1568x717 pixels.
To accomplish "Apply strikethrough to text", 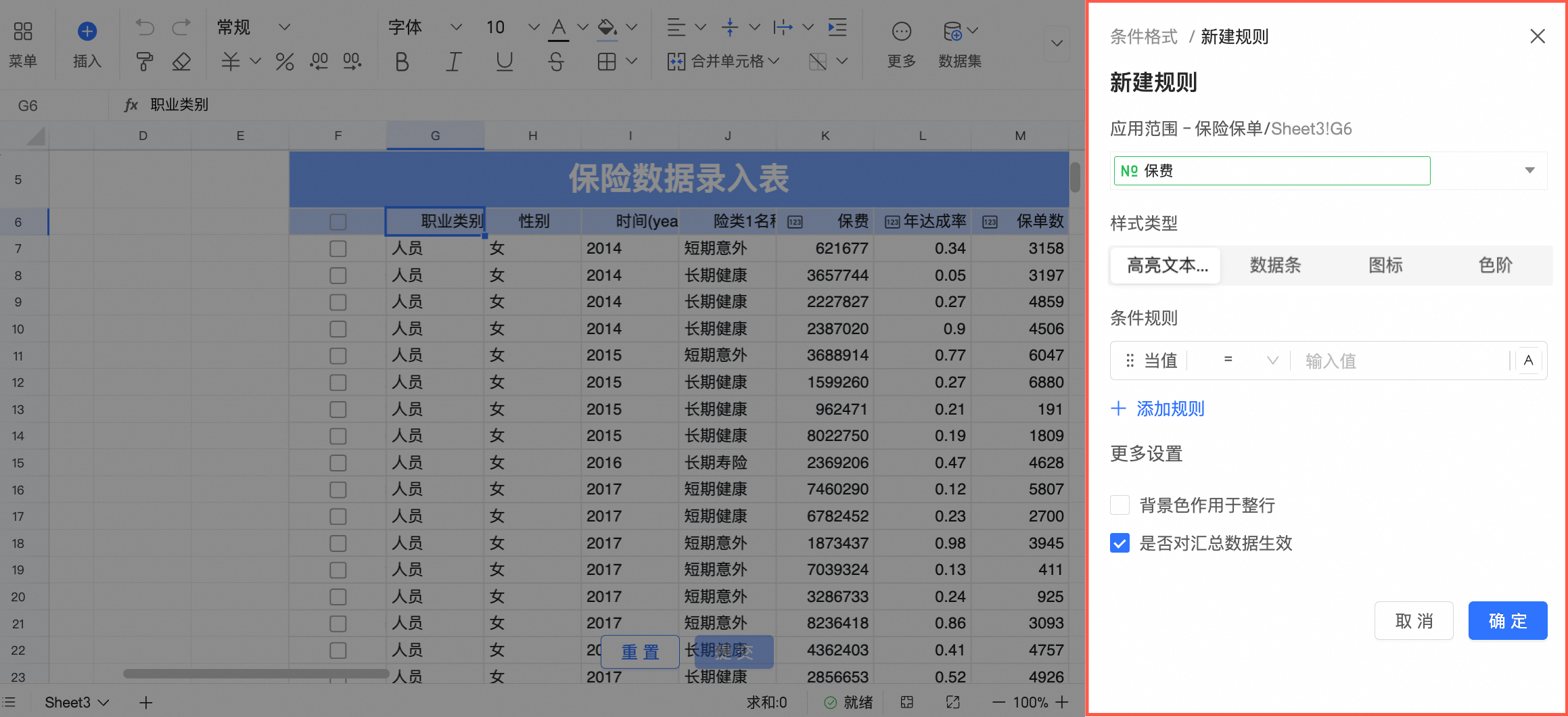I will point(555,62).
